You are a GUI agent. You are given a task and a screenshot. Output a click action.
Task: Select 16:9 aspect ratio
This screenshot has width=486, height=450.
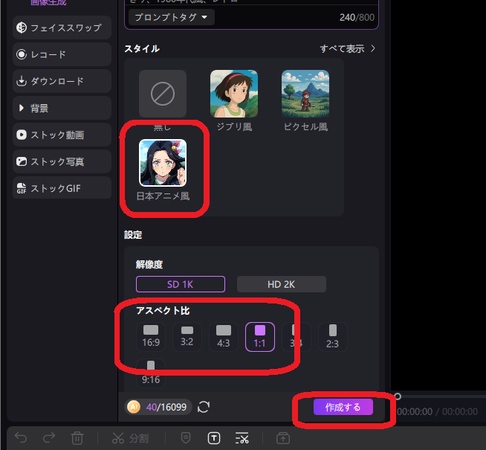[x=151, y=337]
